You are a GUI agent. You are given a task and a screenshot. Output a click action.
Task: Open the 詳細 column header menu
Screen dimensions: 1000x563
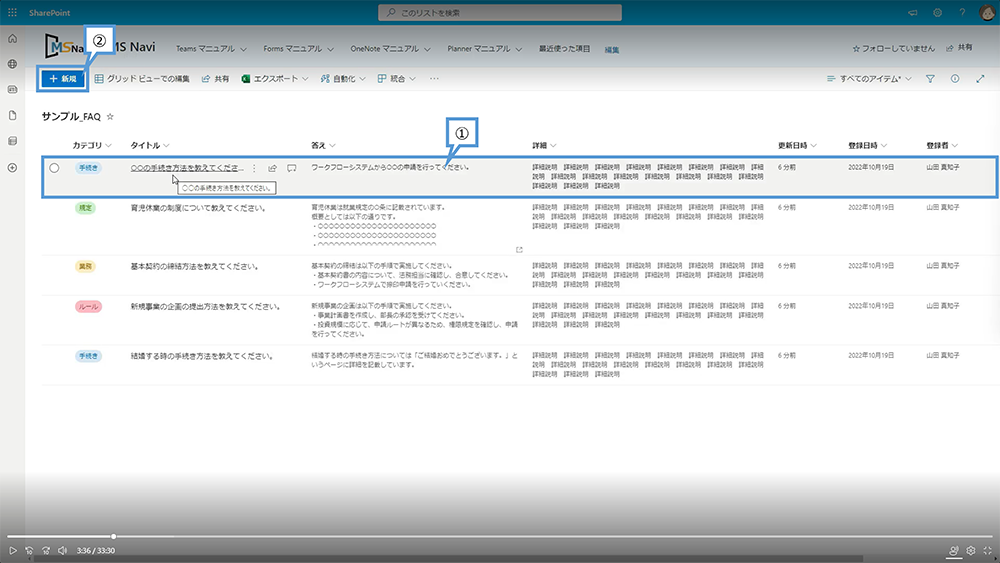pos(545,145)
